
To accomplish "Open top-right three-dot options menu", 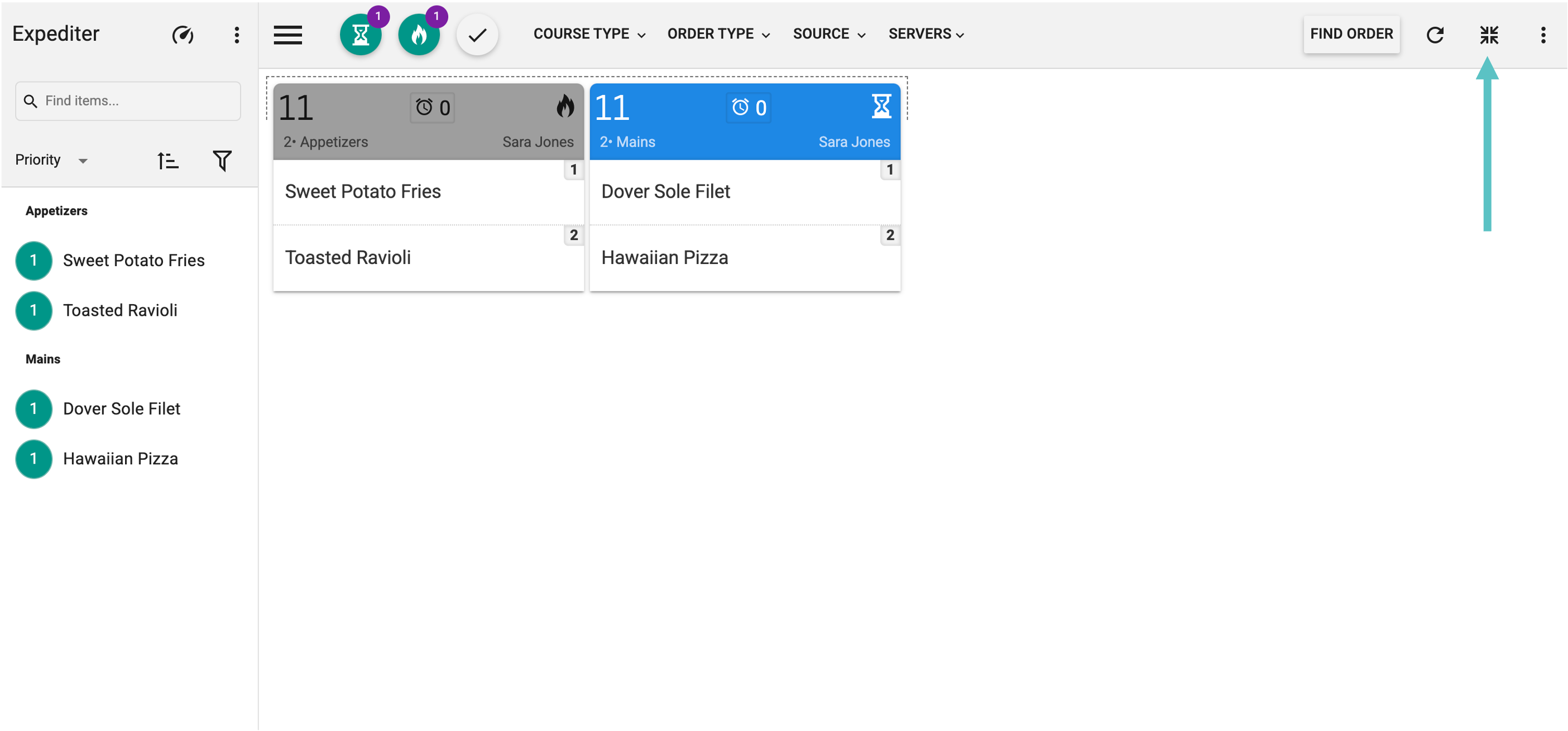I will (x=1542, y=35).
